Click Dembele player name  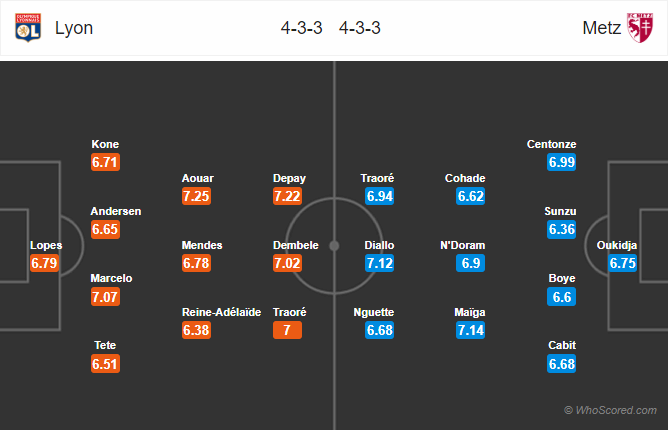click(296, 245)
